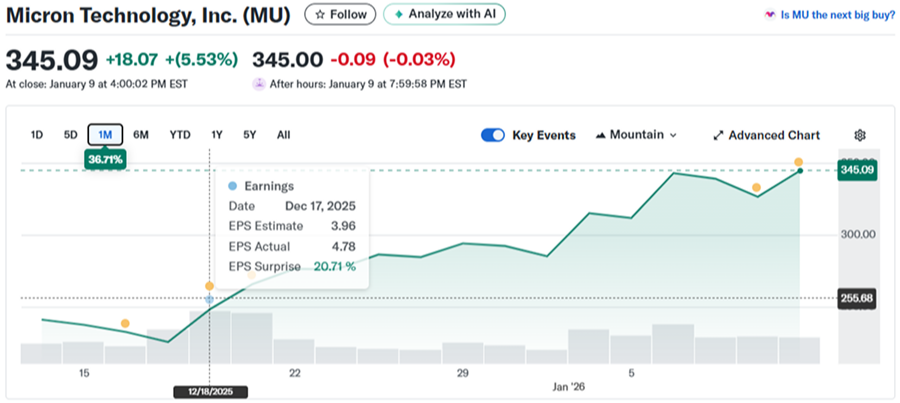Click the after hours moon icon
900x403 pixels.
pyautogui.click(x=259, y=84)
